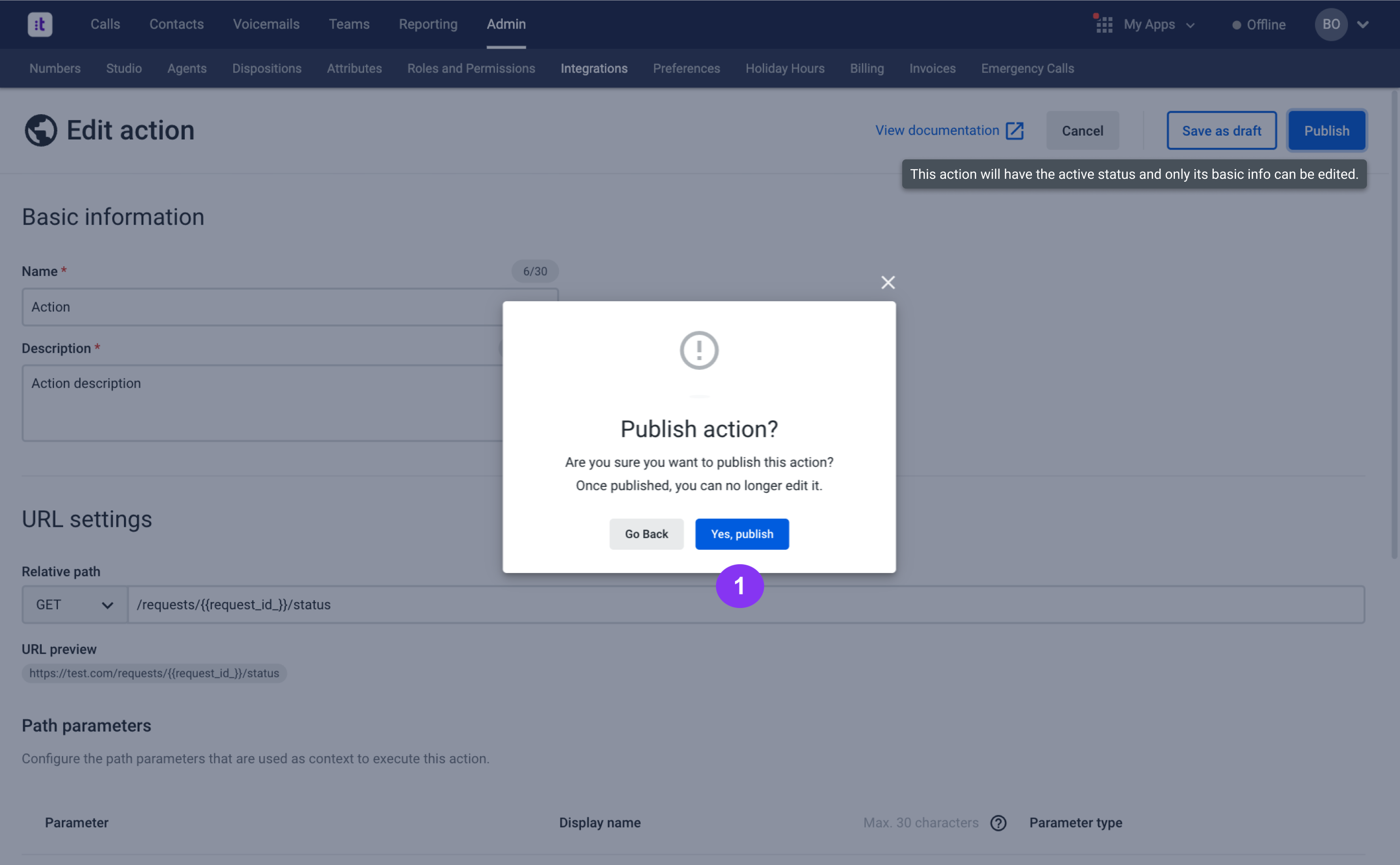Click the BO user avatar

point(1330,25)
